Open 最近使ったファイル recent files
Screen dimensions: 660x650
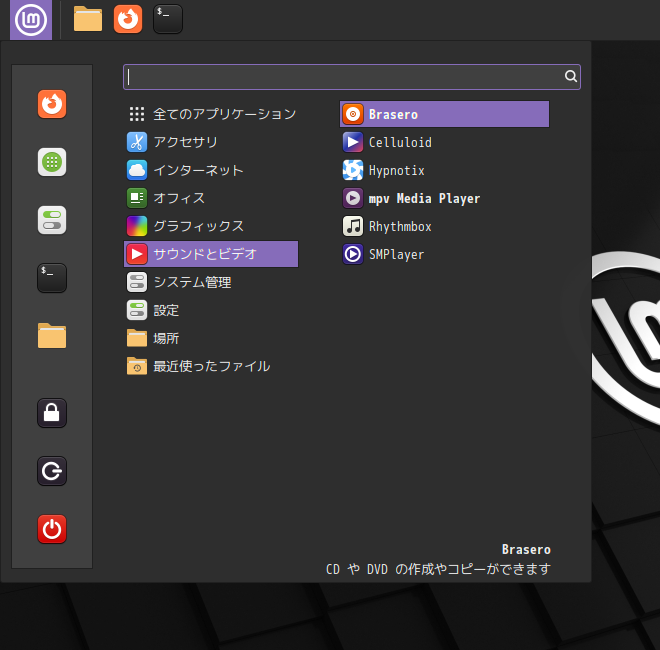tap(212, 366)
